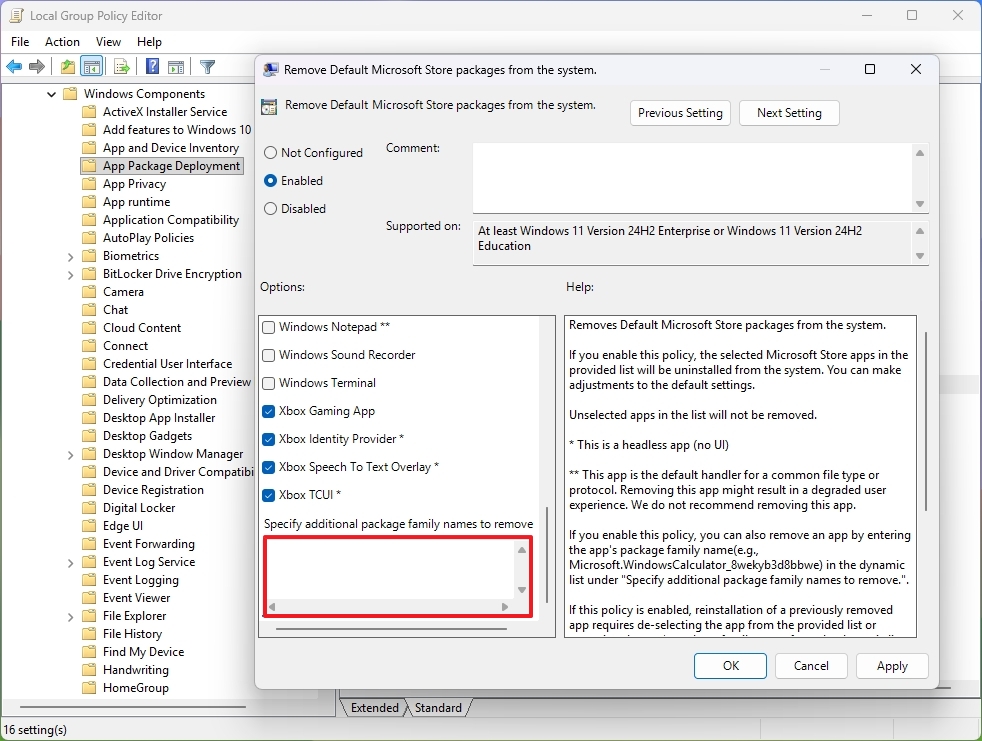
Task: Click the additional package family names field
Action: click(390, 569)
